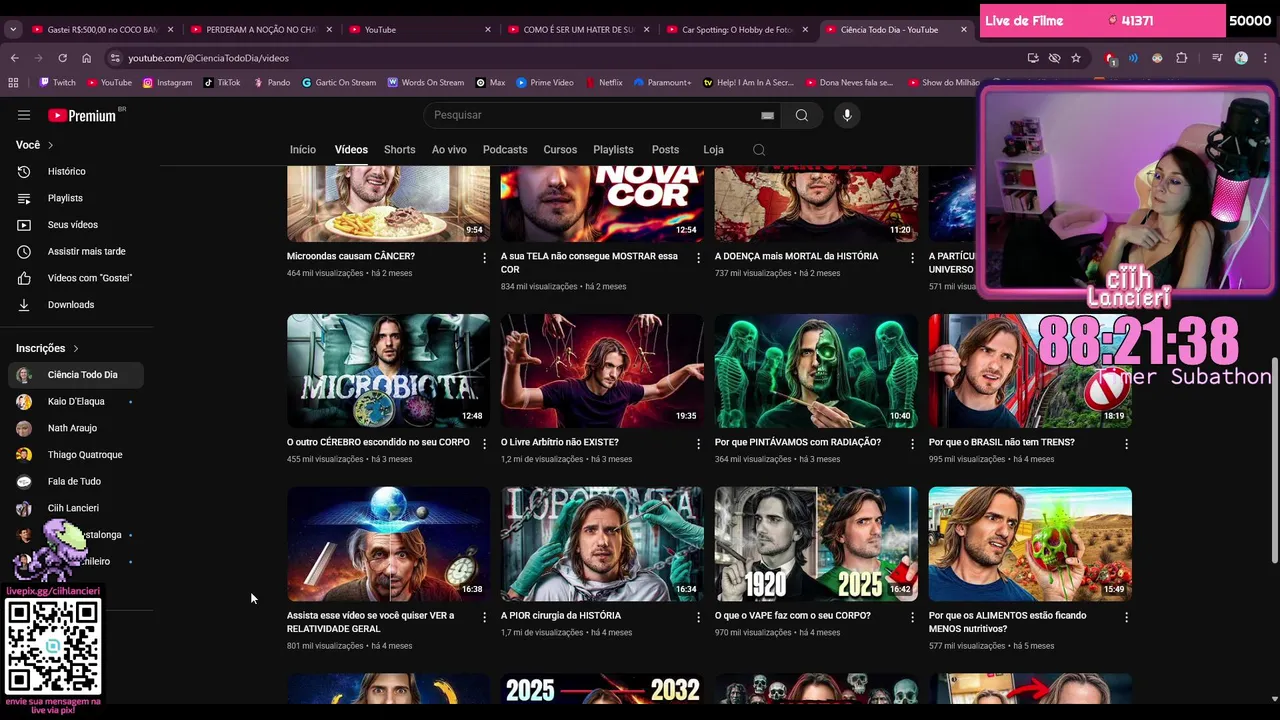Open options menu for 'A DOENÇA mais MORTAL' video
This screenshot has height=720, width=1280.
(912, 257)
